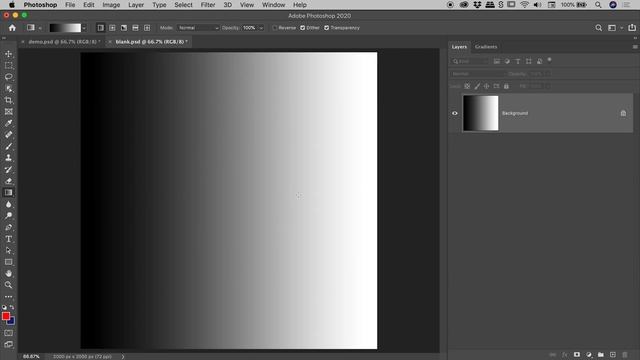Switch to the Gradients panel tab
This screenshot has width=640, height=360.
click(486, 47)
